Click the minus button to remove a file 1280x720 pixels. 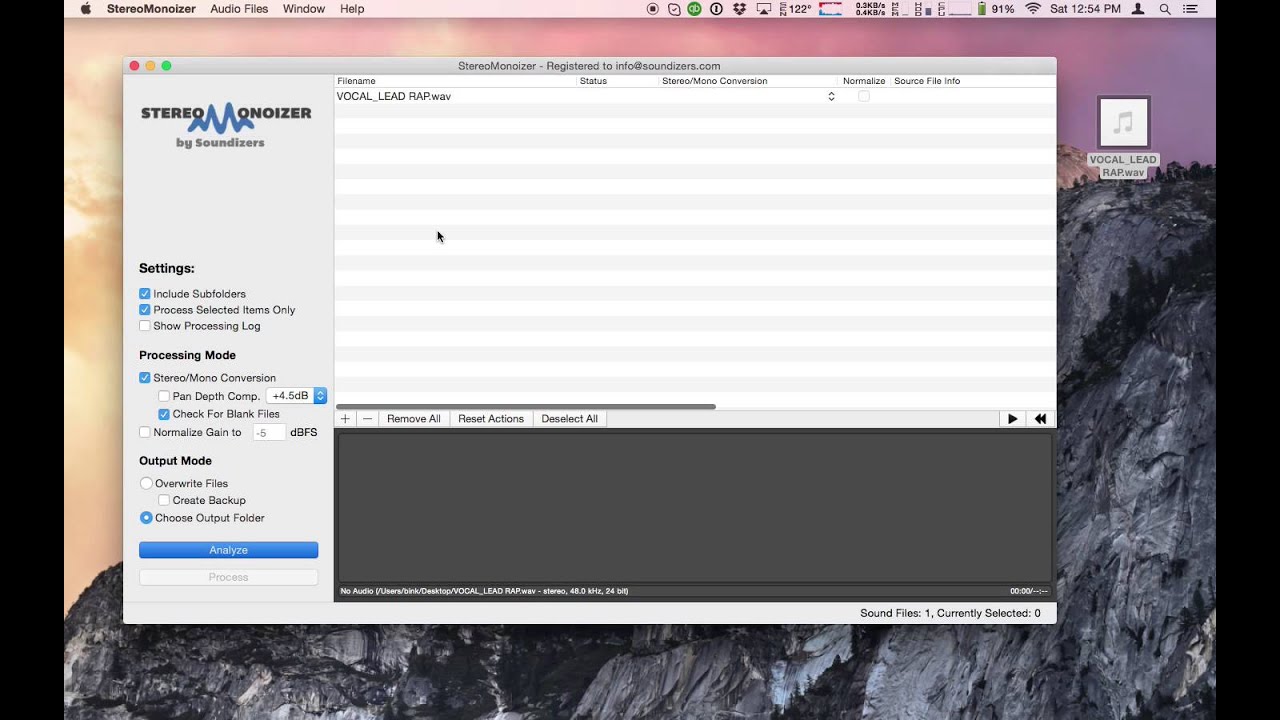367,419
